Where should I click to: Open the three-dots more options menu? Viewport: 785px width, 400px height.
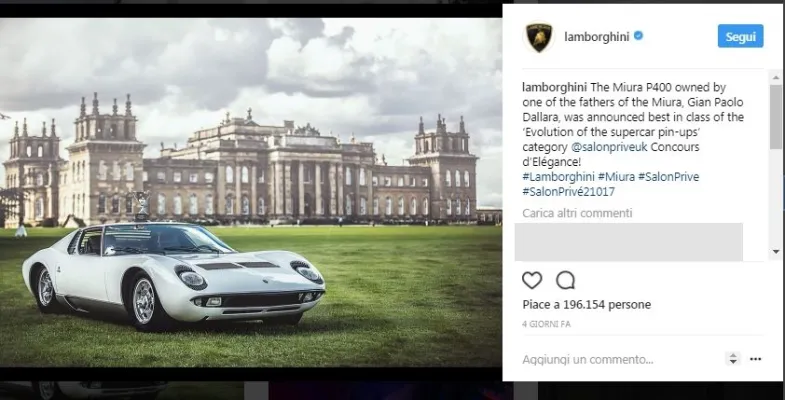tap(755, 359)
